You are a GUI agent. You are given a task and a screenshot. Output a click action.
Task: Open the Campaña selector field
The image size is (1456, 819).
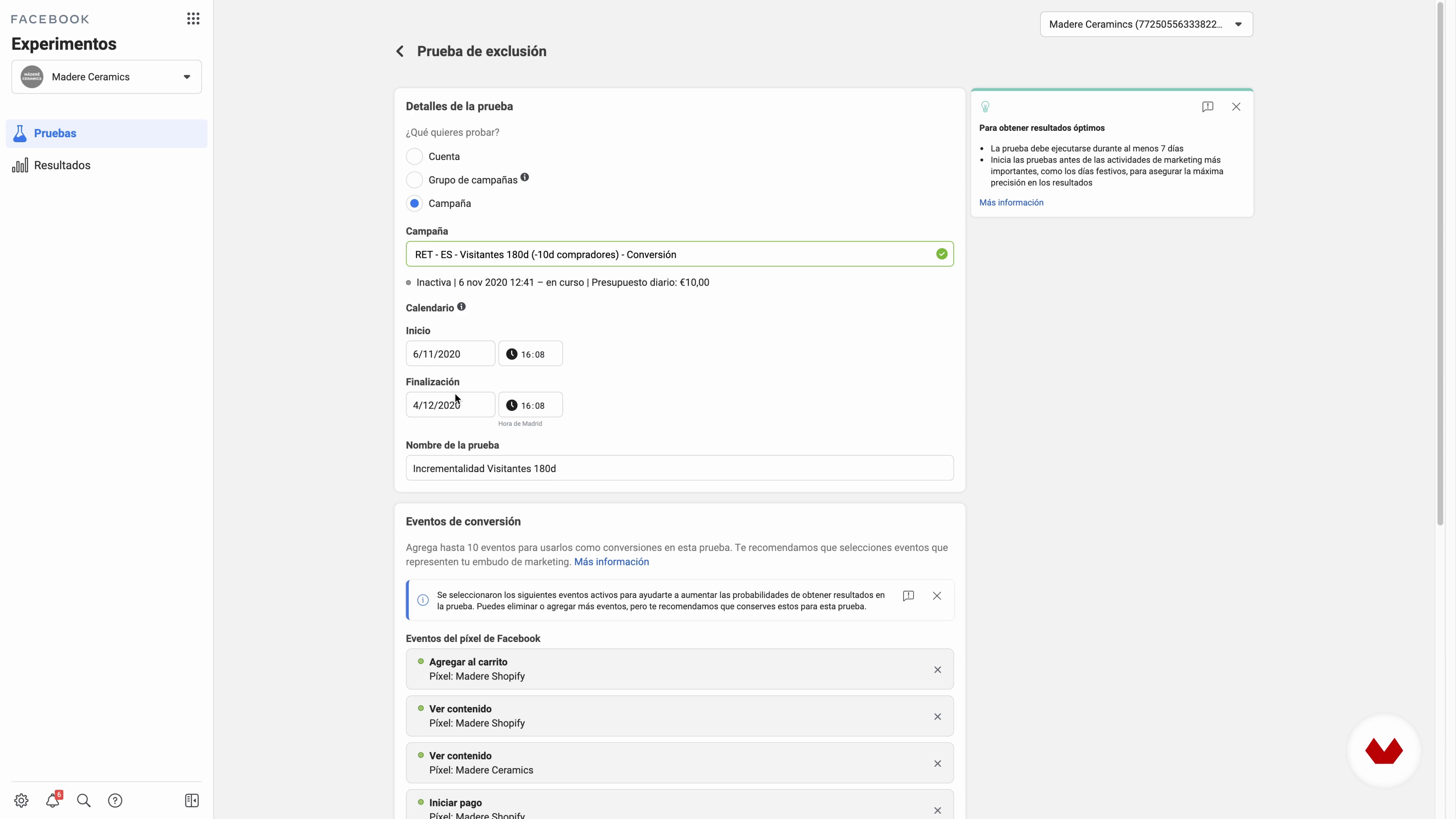pyautogui.click(x=679, y=254)
